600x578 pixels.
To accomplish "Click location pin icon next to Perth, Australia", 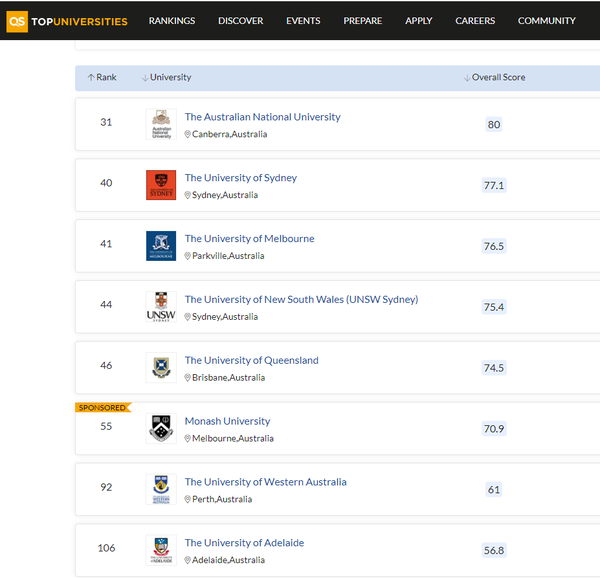I will pyautogui.click(x=188, y=500).
